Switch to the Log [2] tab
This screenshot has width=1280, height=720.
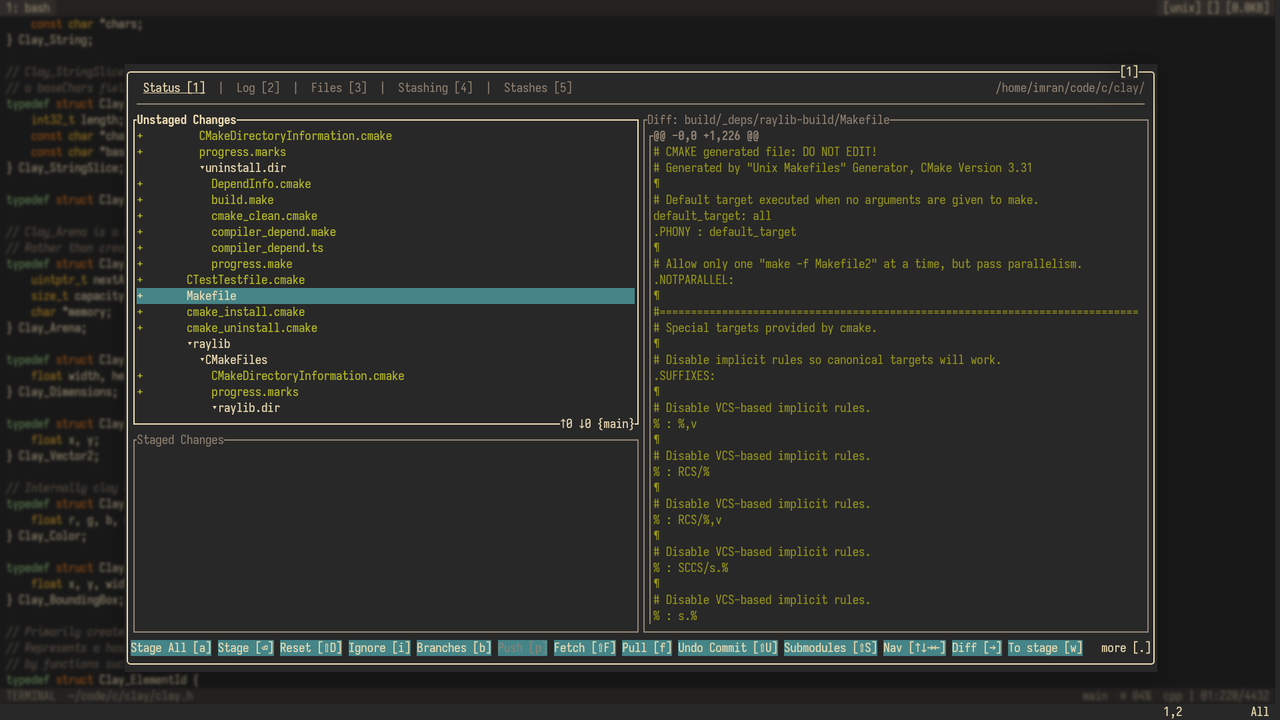pyautogui.click(x=257, y=87)
